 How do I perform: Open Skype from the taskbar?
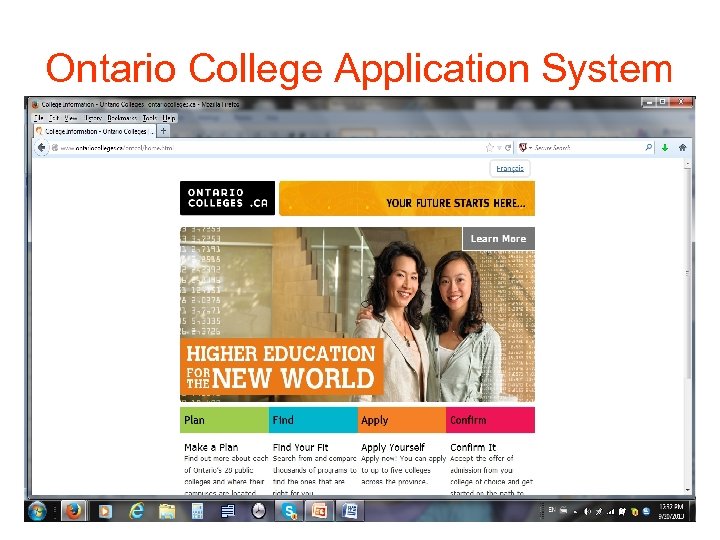pos(289,511)
